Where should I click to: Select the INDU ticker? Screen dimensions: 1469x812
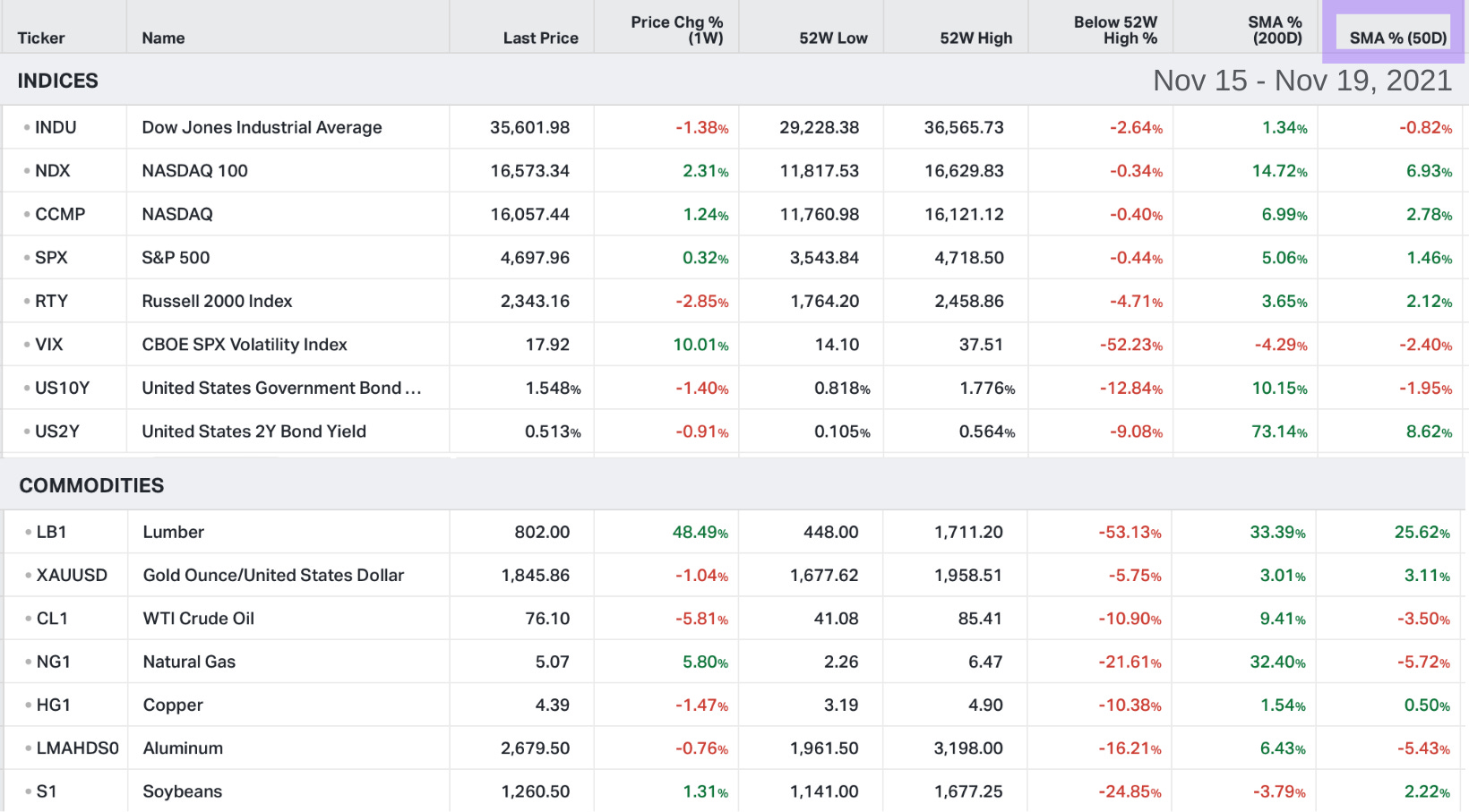point(56,127)
